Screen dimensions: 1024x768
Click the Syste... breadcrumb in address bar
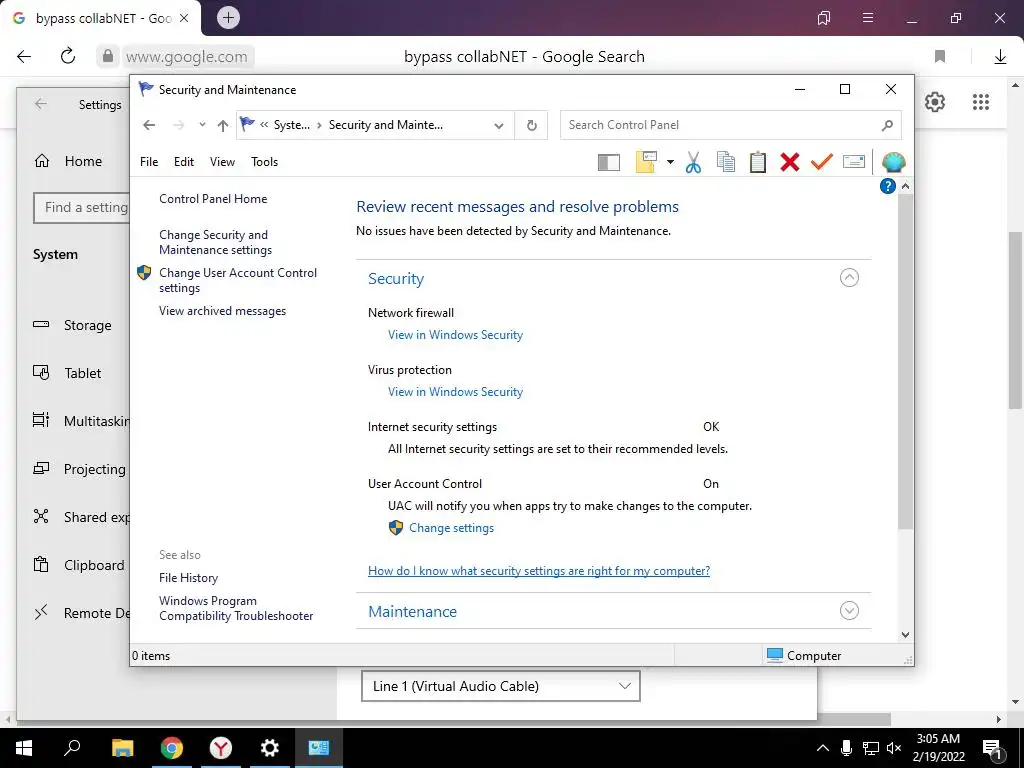pyautogui.click(x=291, y=125)
